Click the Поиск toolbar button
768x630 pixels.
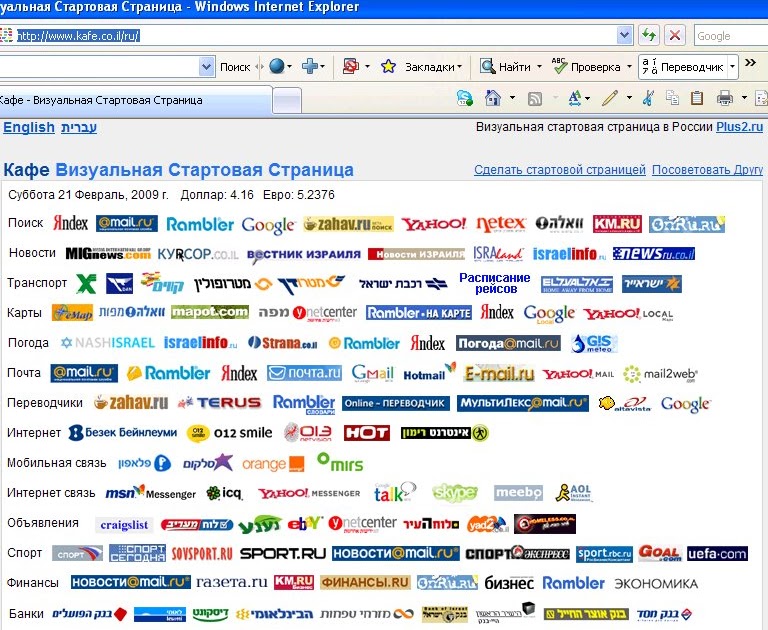[x=235, y=67]
